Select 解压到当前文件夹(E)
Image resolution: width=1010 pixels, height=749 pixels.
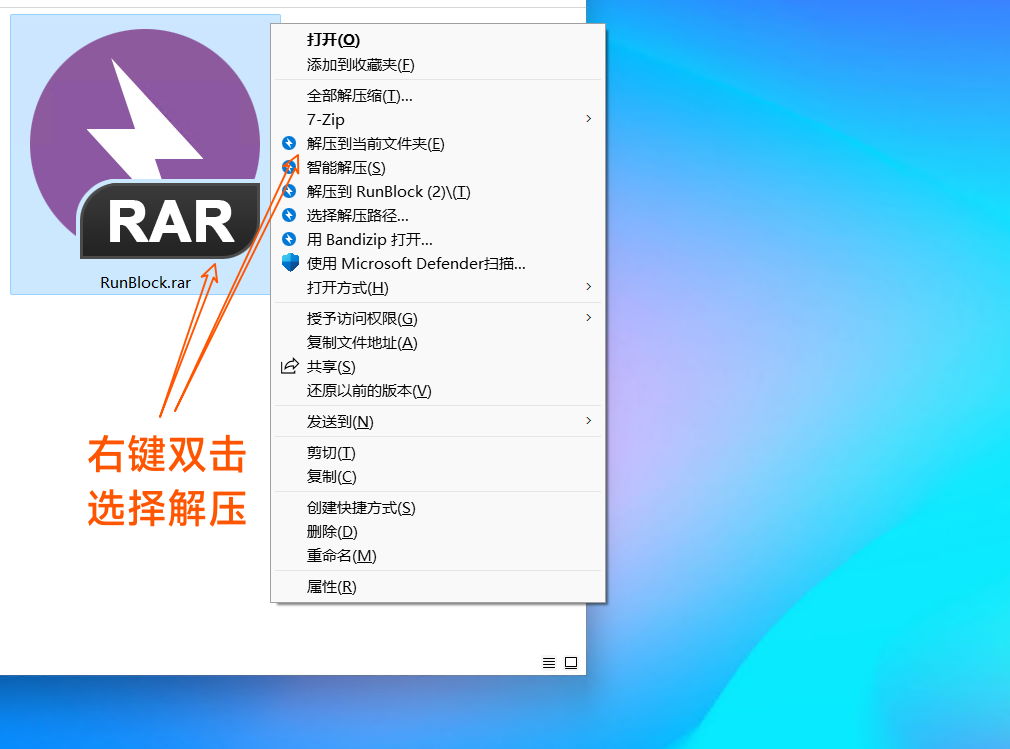[438, 143]
